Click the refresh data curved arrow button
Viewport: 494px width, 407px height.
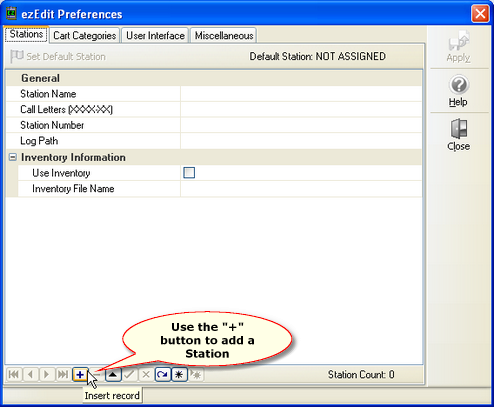(162, 375)
